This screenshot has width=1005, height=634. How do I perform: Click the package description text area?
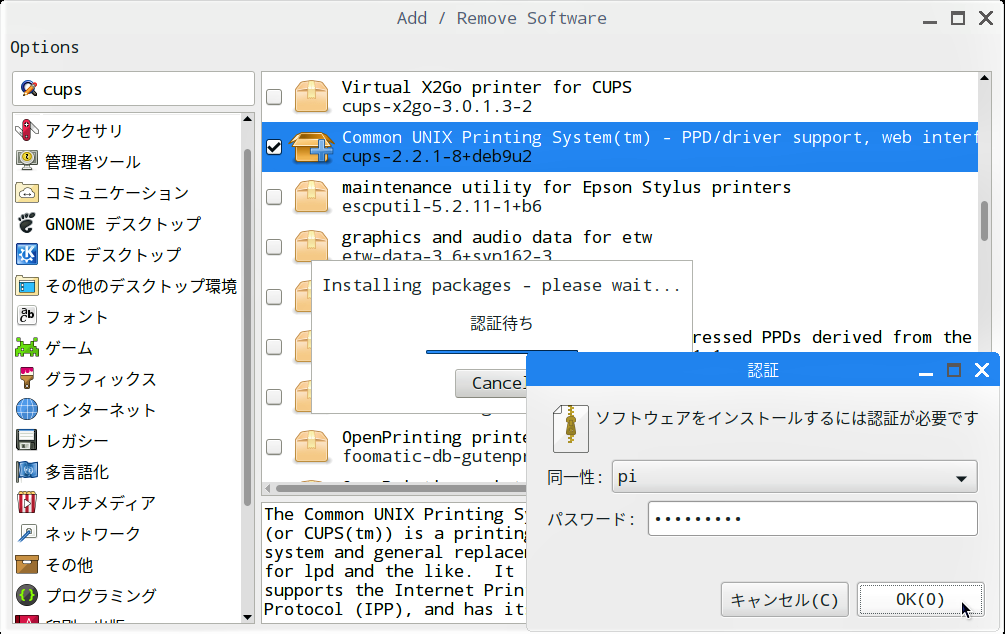click(x=394, y=562)
